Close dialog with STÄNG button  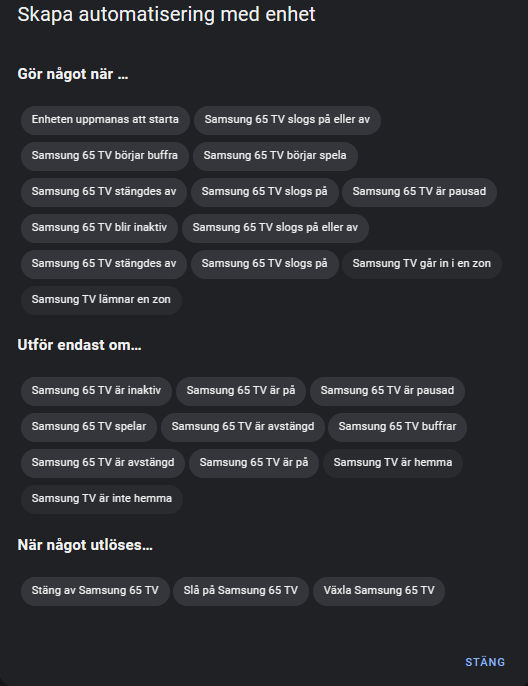coord(485,662)
